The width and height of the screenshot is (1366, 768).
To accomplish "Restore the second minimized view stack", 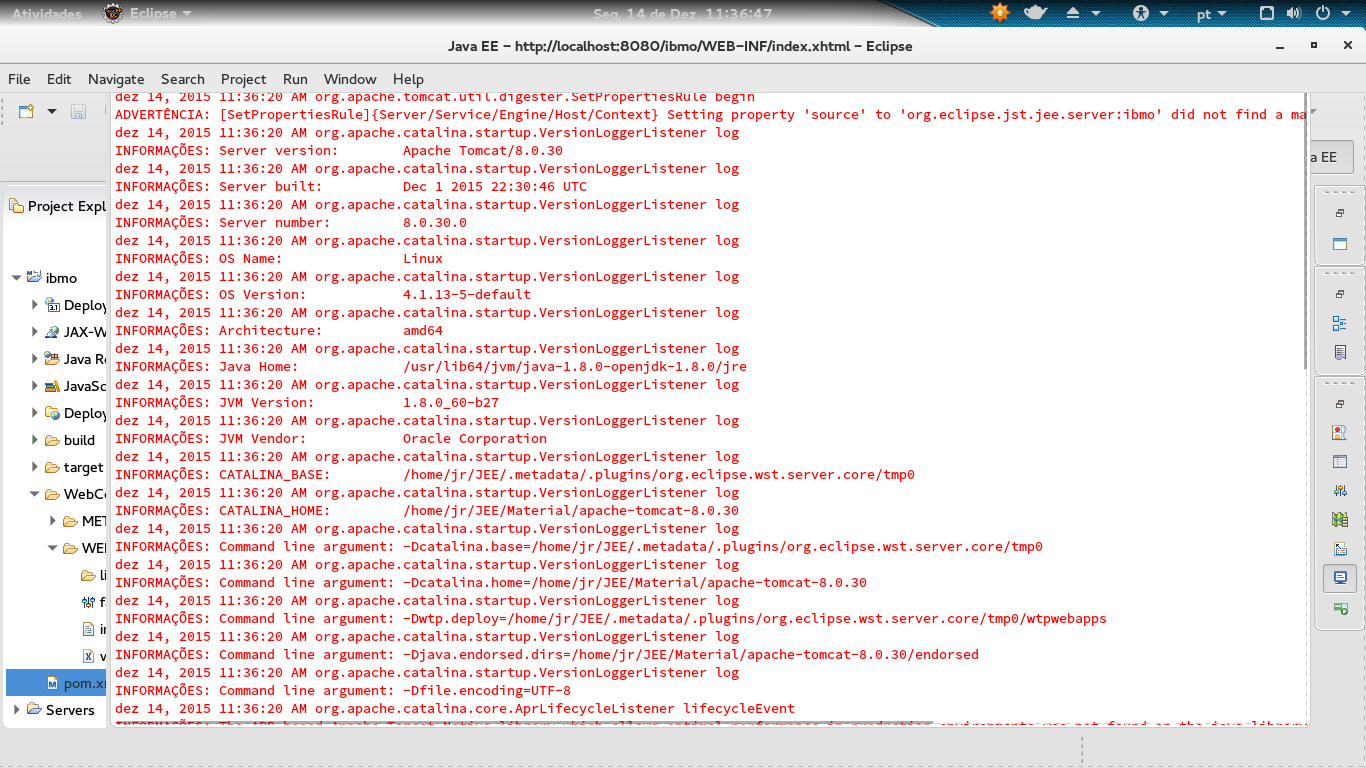I will (1340, 294).
